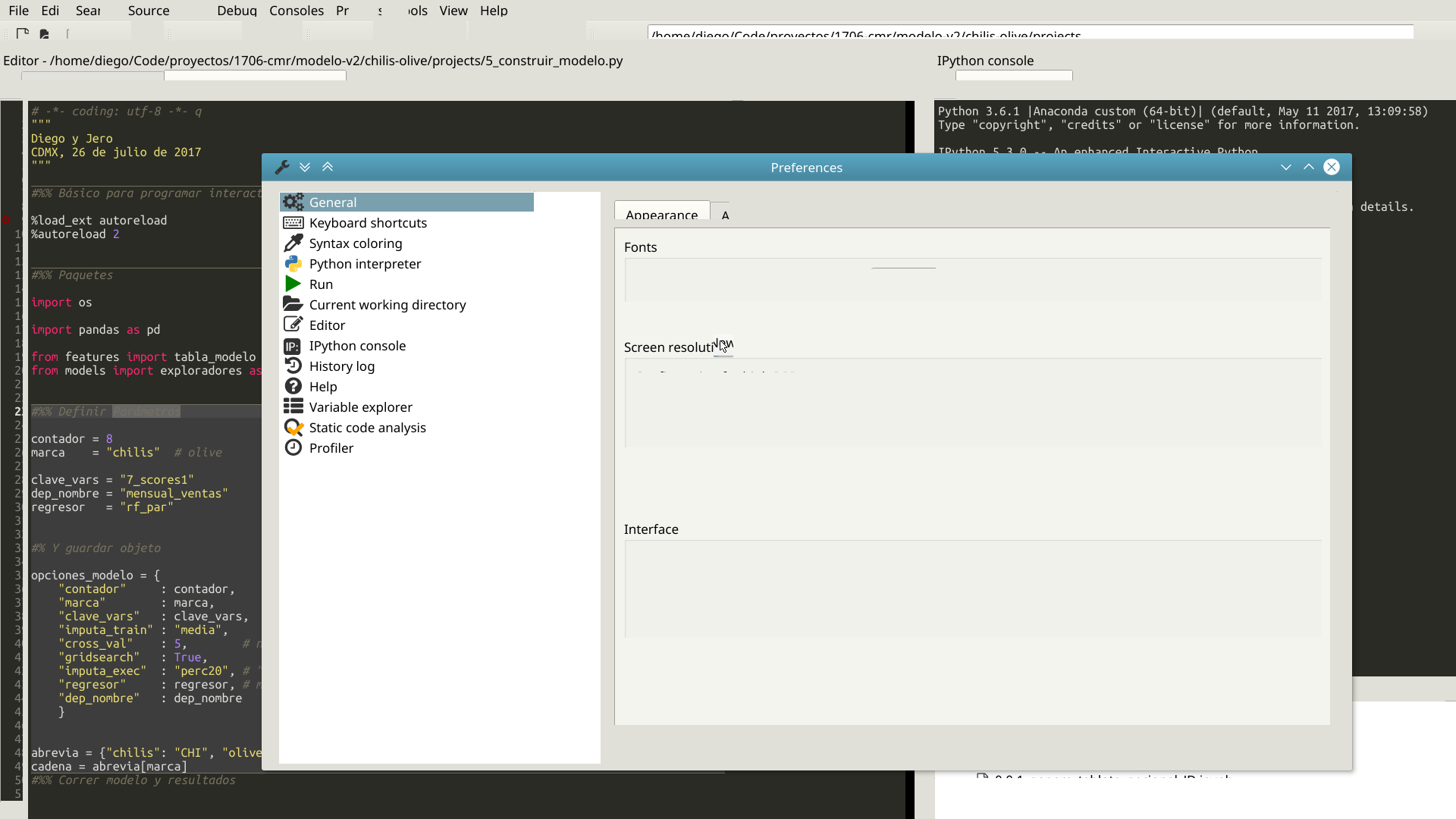Click the Syntax coloring eyedropper icon
Viewport: 1456px width, 819px height.
click(x=293, y=243)
